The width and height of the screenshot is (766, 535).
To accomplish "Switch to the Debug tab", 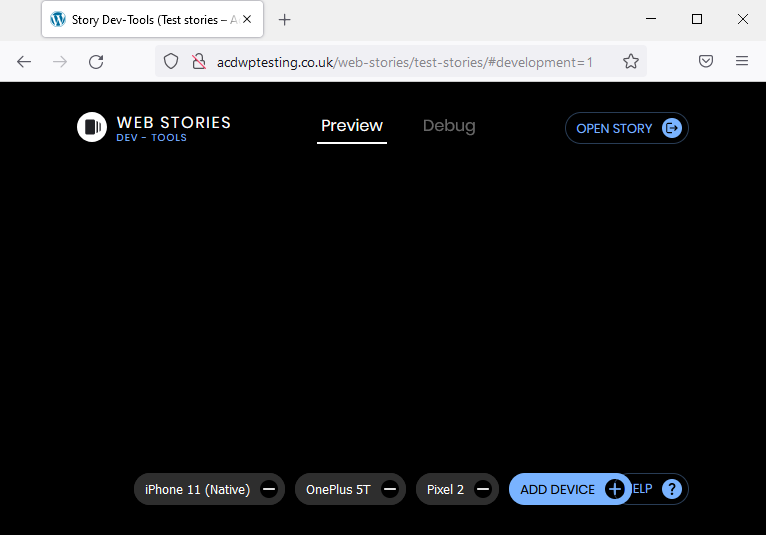I will coord(449,126).
